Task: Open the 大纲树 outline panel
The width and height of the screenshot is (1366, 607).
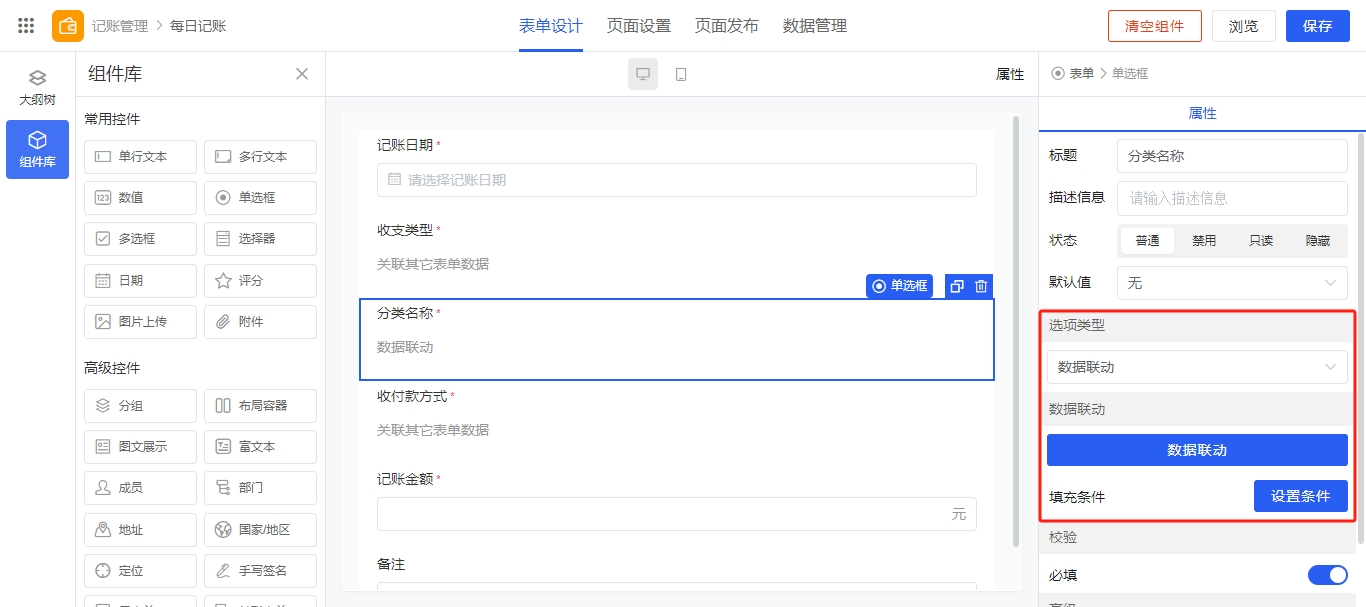Action: 37,88
